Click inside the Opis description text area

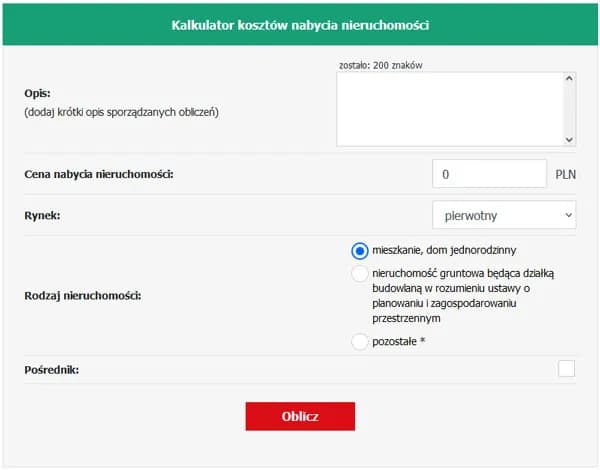tap(450, 109)
